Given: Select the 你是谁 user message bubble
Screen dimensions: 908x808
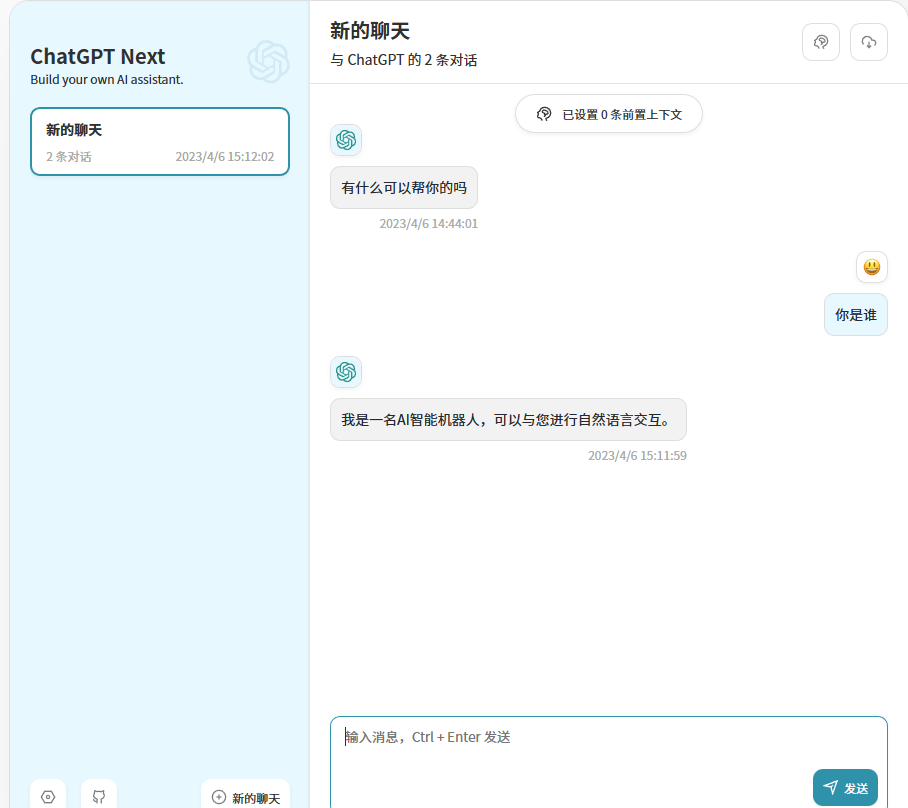Looking at the screenshot, I should coord(856,315).
